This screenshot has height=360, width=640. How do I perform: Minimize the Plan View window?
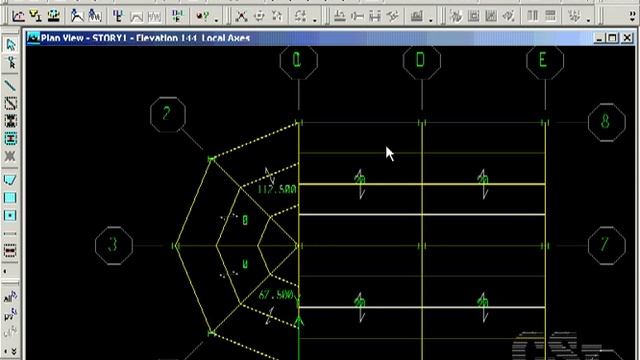(599, 38)
